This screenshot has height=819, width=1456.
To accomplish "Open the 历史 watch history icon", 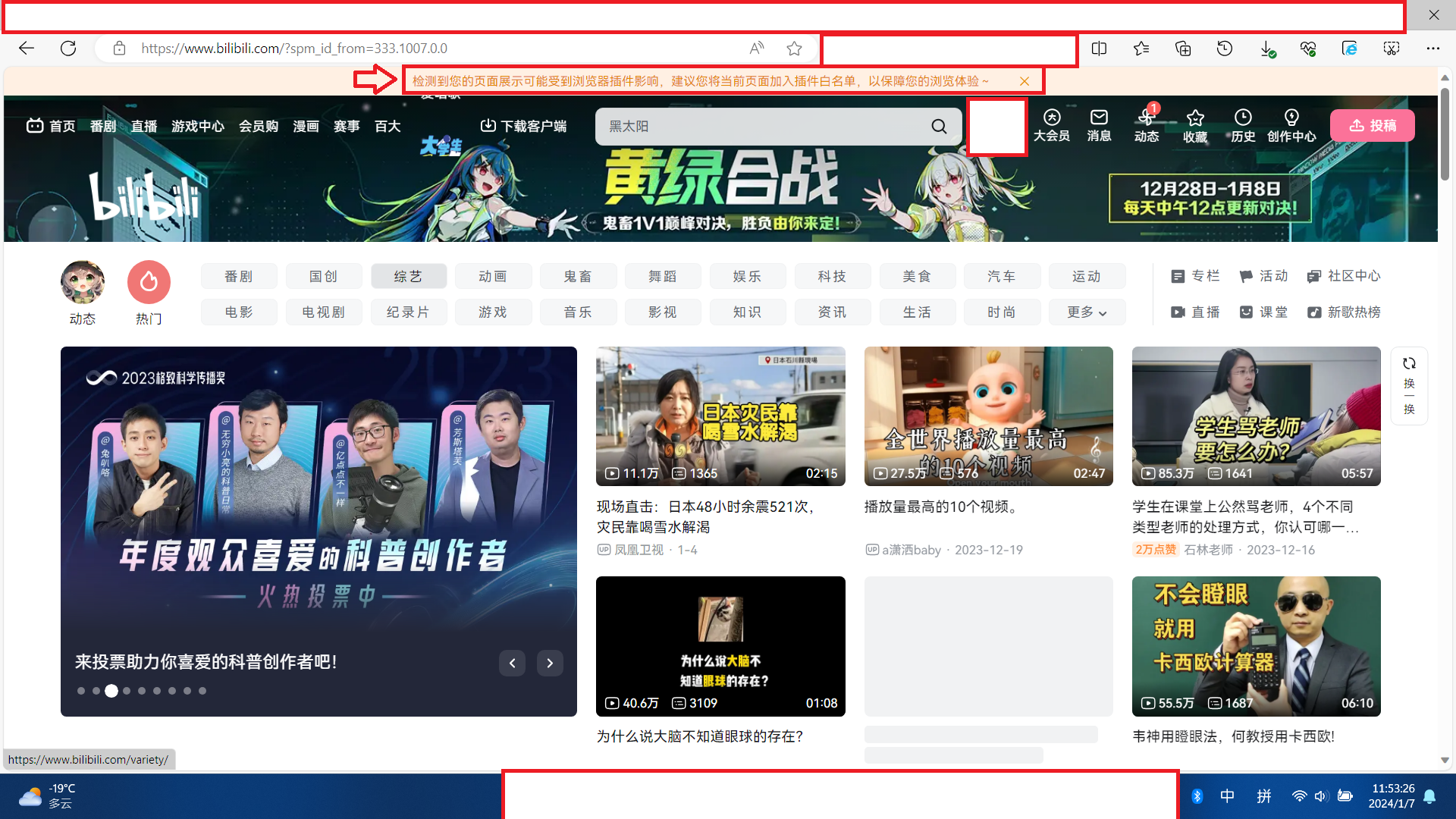I will click(x=1243, y=125).
